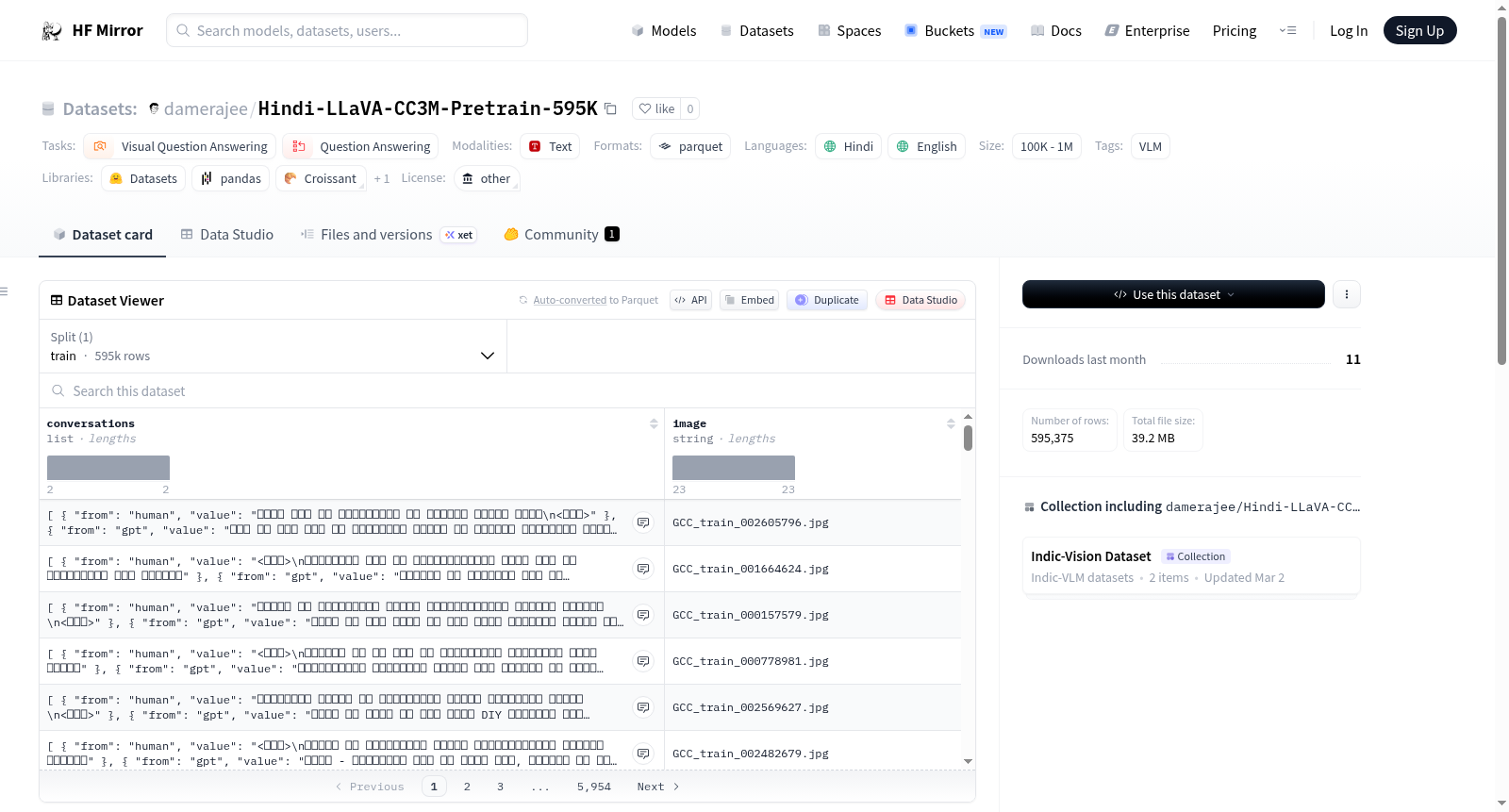Filter by the Hindi language tag
This screenshot has height=812, width=1509.
tap(848, 146)
